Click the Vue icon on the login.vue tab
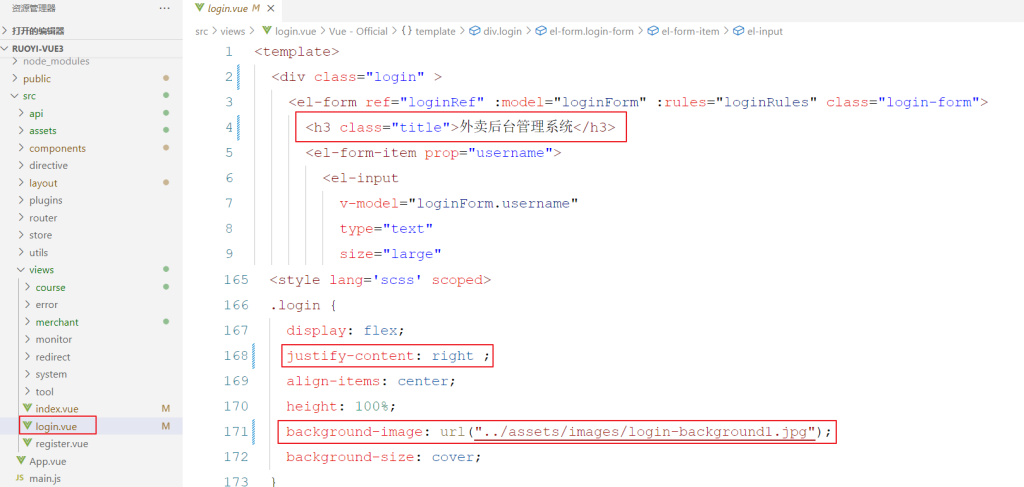 (x=200, y=8)
